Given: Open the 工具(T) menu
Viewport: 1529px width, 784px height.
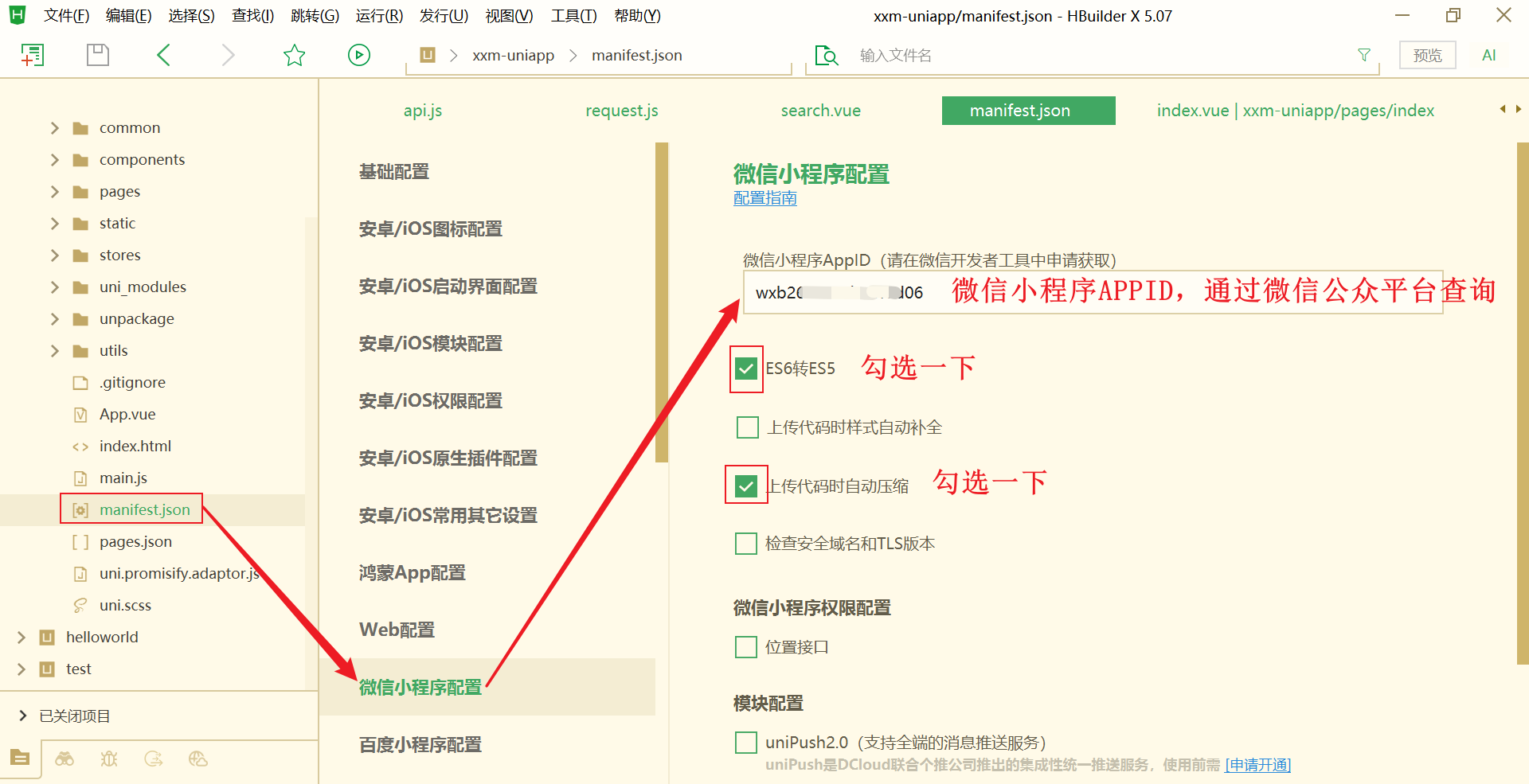Looking at the screenshot, I should [x=573, y=16].
